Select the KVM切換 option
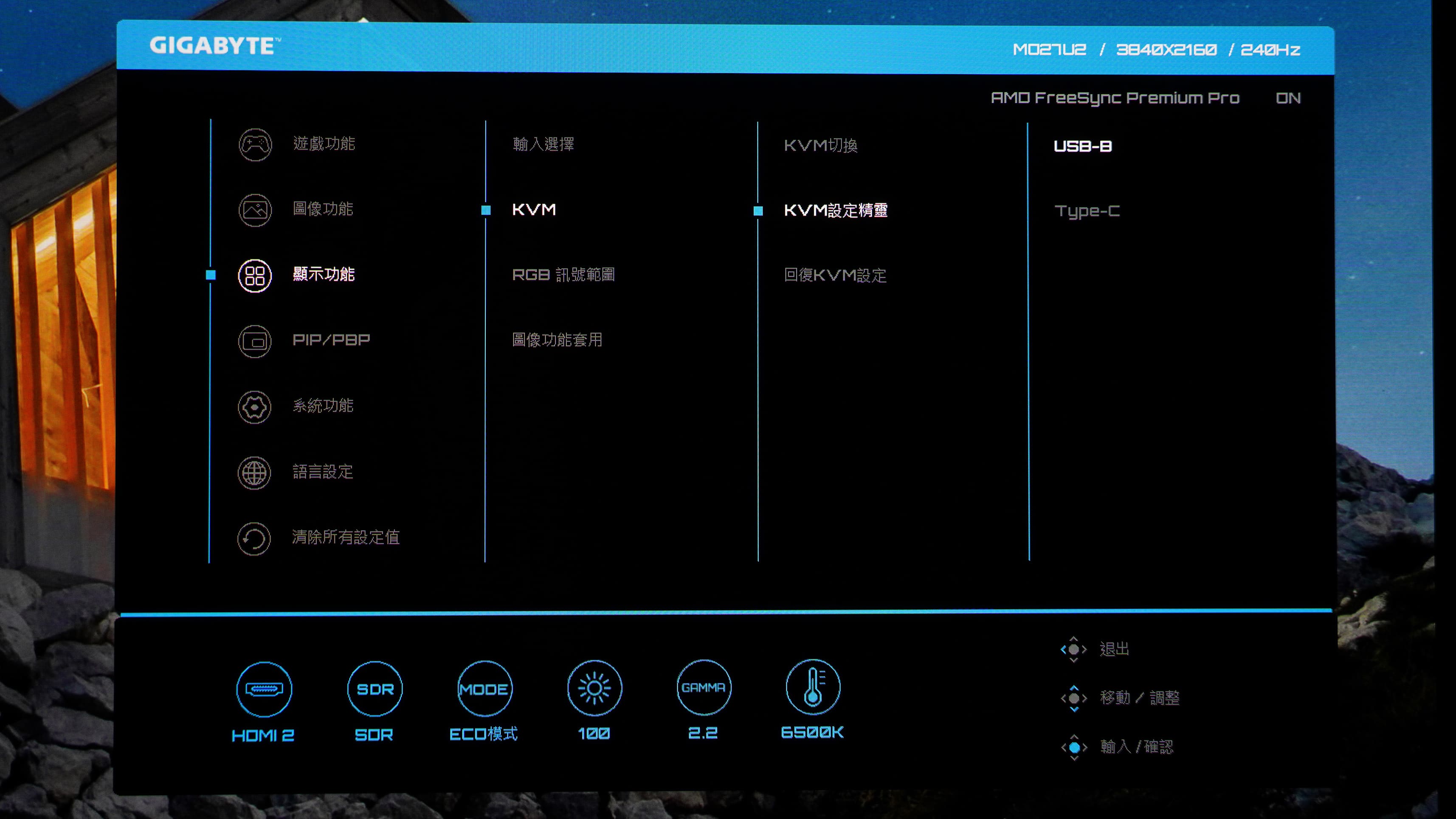Screen dimensions: 1456x819 point(821,145)
